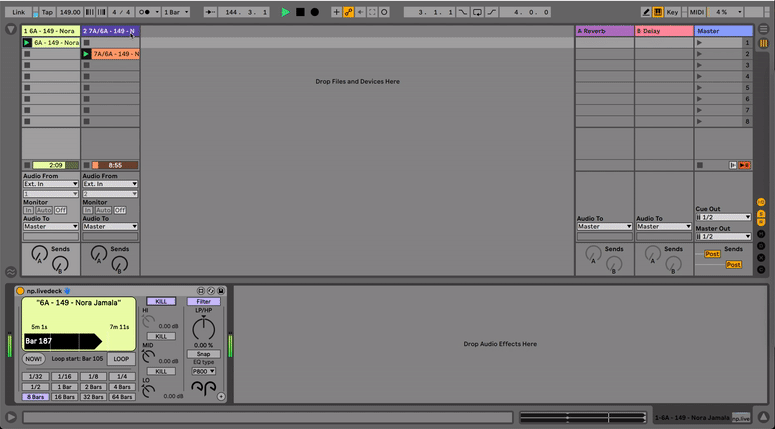Toggle the KILL button above MID
Image resolution: width=775 pixels, height=429 pixels.
click(x=161, y=336)
